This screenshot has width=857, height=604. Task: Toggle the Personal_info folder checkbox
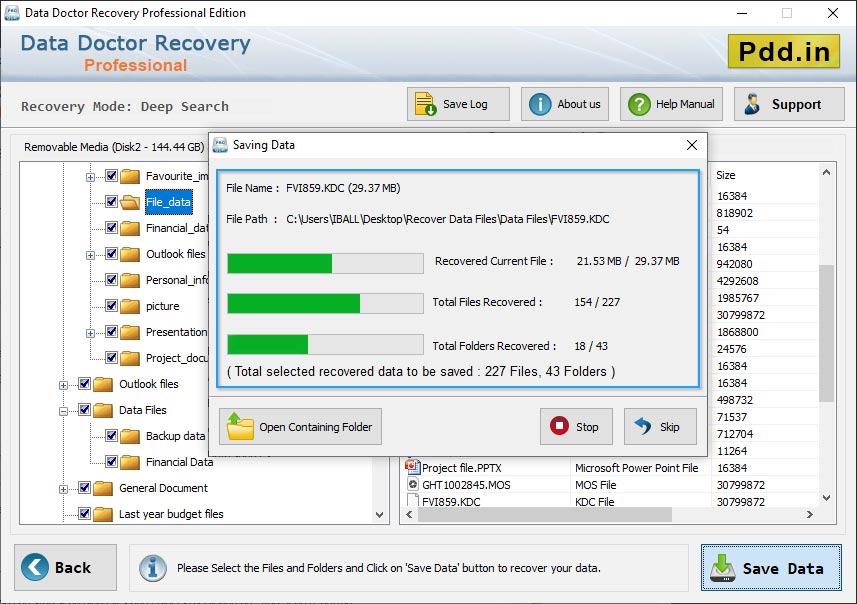pyautogui.click(x=111, y=279)
